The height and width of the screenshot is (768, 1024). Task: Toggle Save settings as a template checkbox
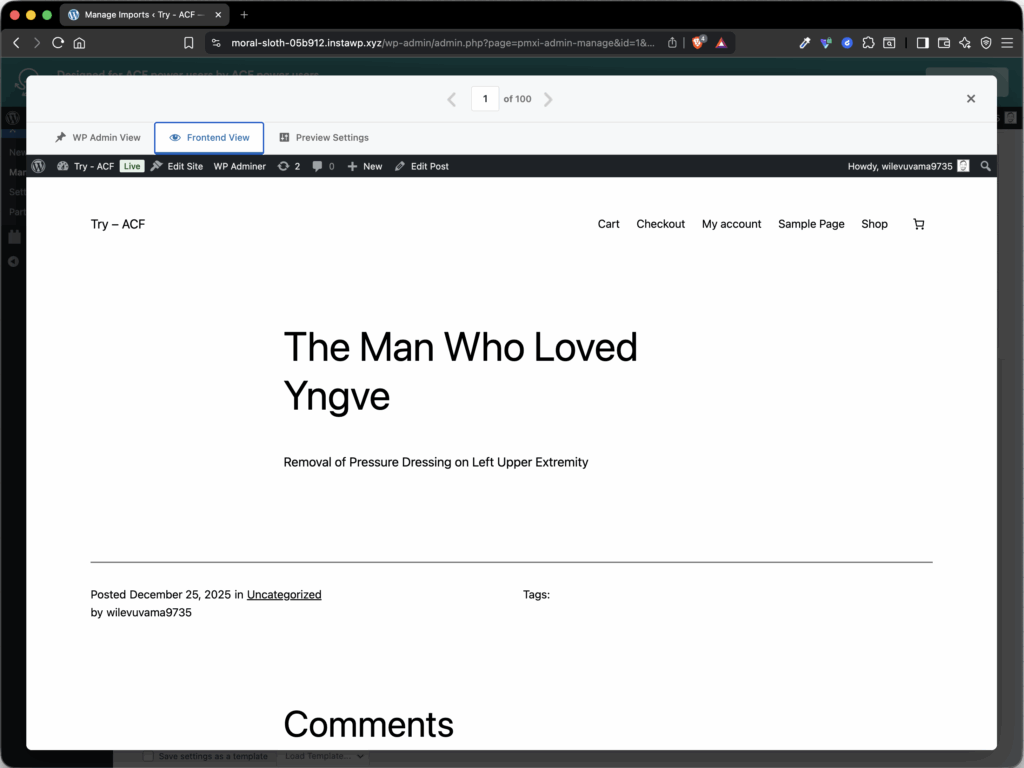[x=149, y=756]
